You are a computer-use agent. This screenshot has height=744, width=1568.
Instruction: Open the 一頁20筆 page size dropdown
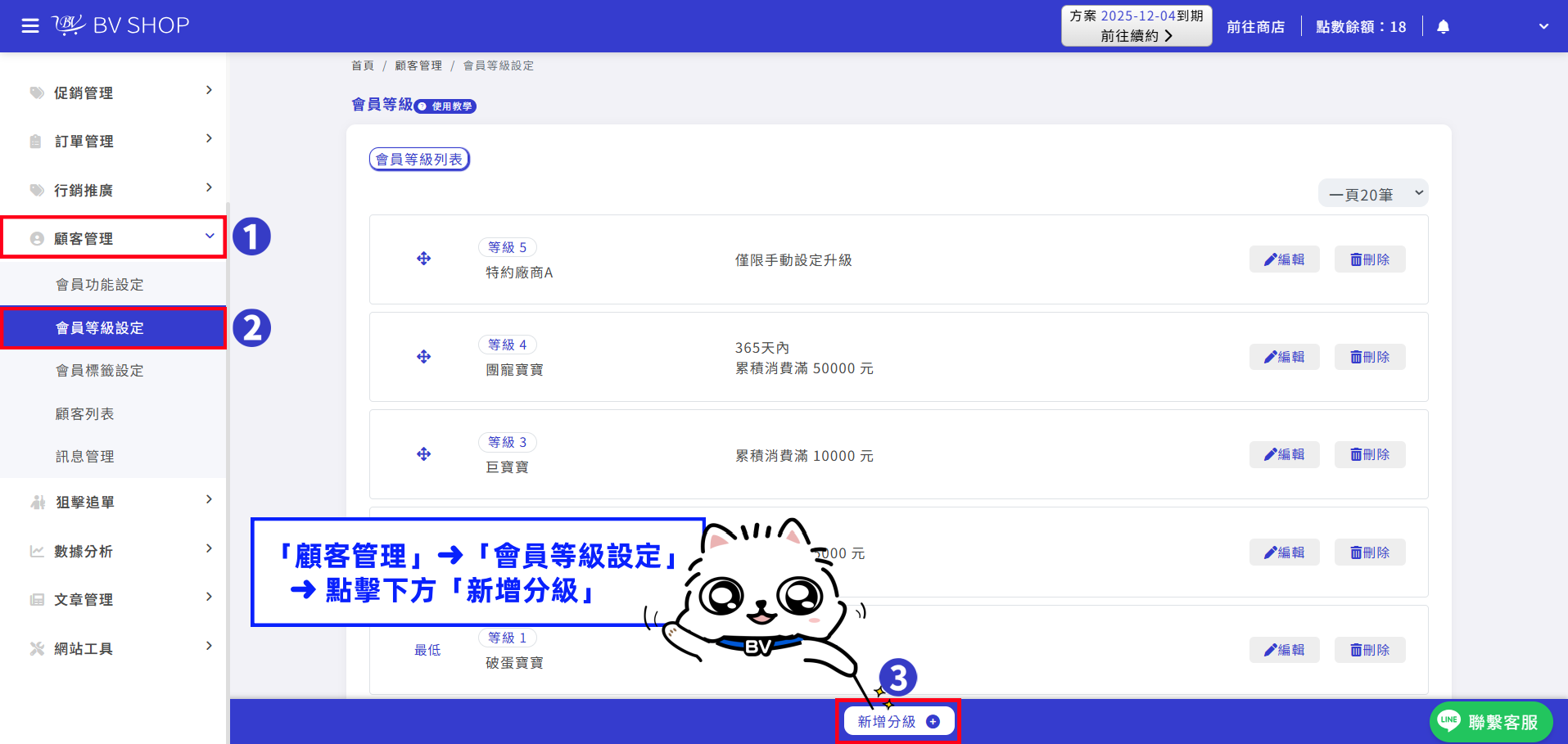pos(1373,194)
